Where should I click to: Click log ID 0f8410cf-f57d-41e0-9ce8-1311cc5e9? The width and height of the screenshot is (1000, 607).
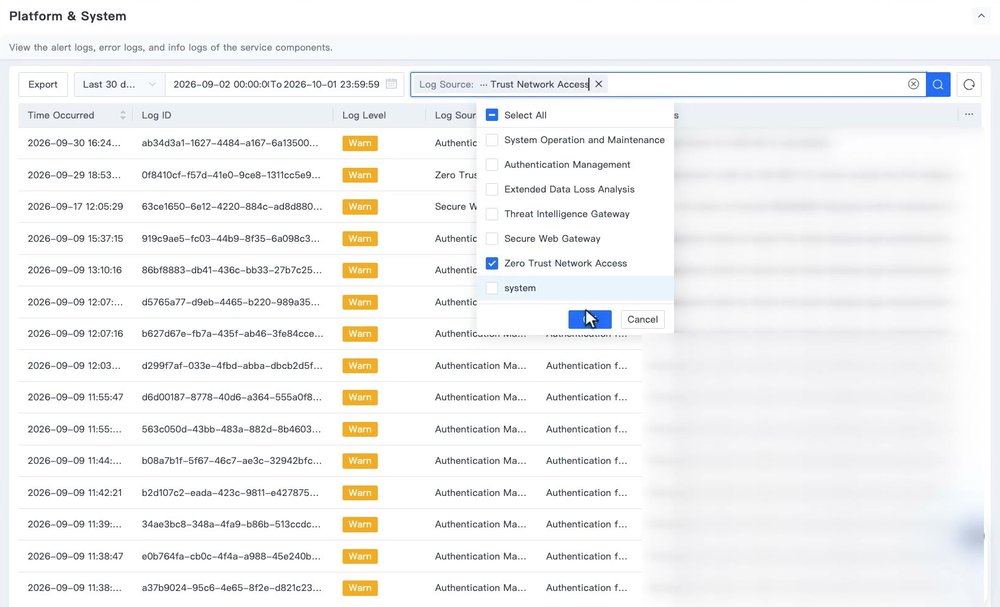point(231,175)
